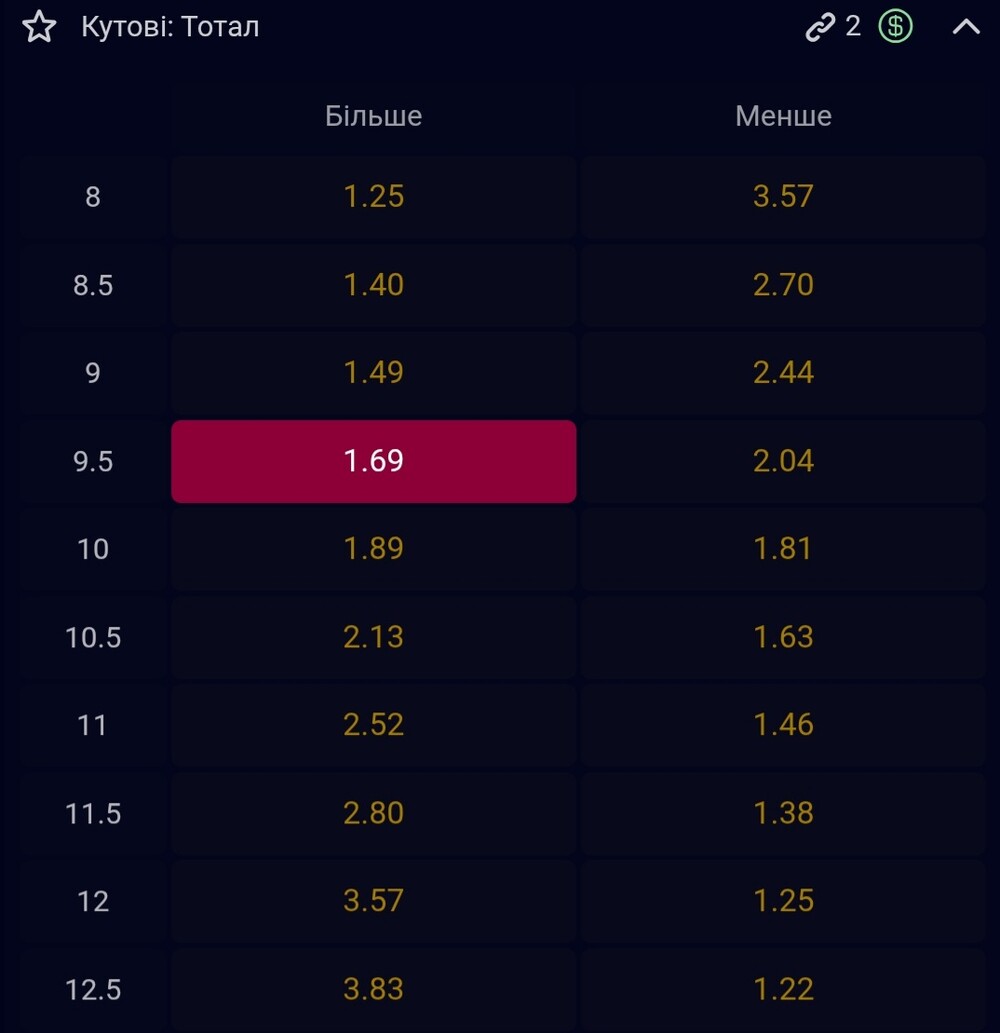Collapse the Кутові: Тотал market section
This screenshot has height=1033, width=1000.
(x=966, y=27)
